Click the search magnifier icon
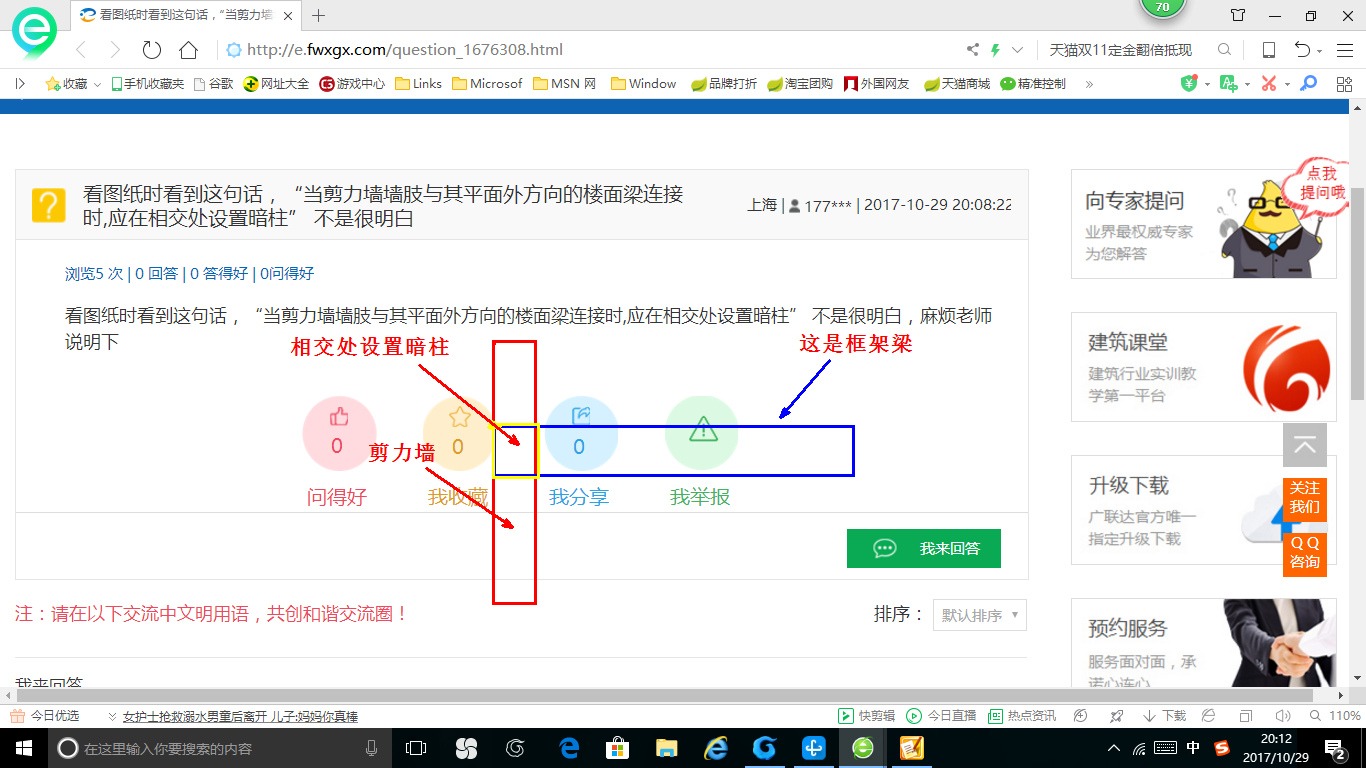Viewport: 1366px width, 768px height. tap(1224, 50)
